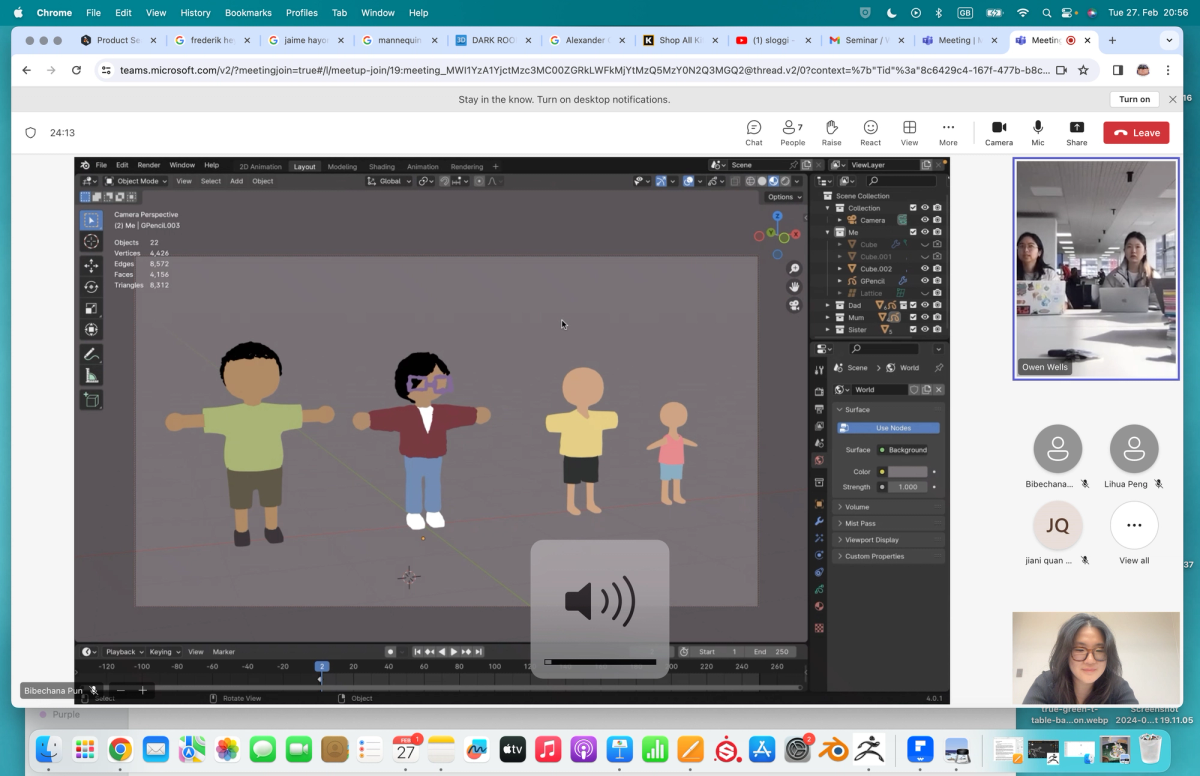Expand the Viewport Display panel
The width and height of the screenshot is (1200, 776).
pos(888,540)
